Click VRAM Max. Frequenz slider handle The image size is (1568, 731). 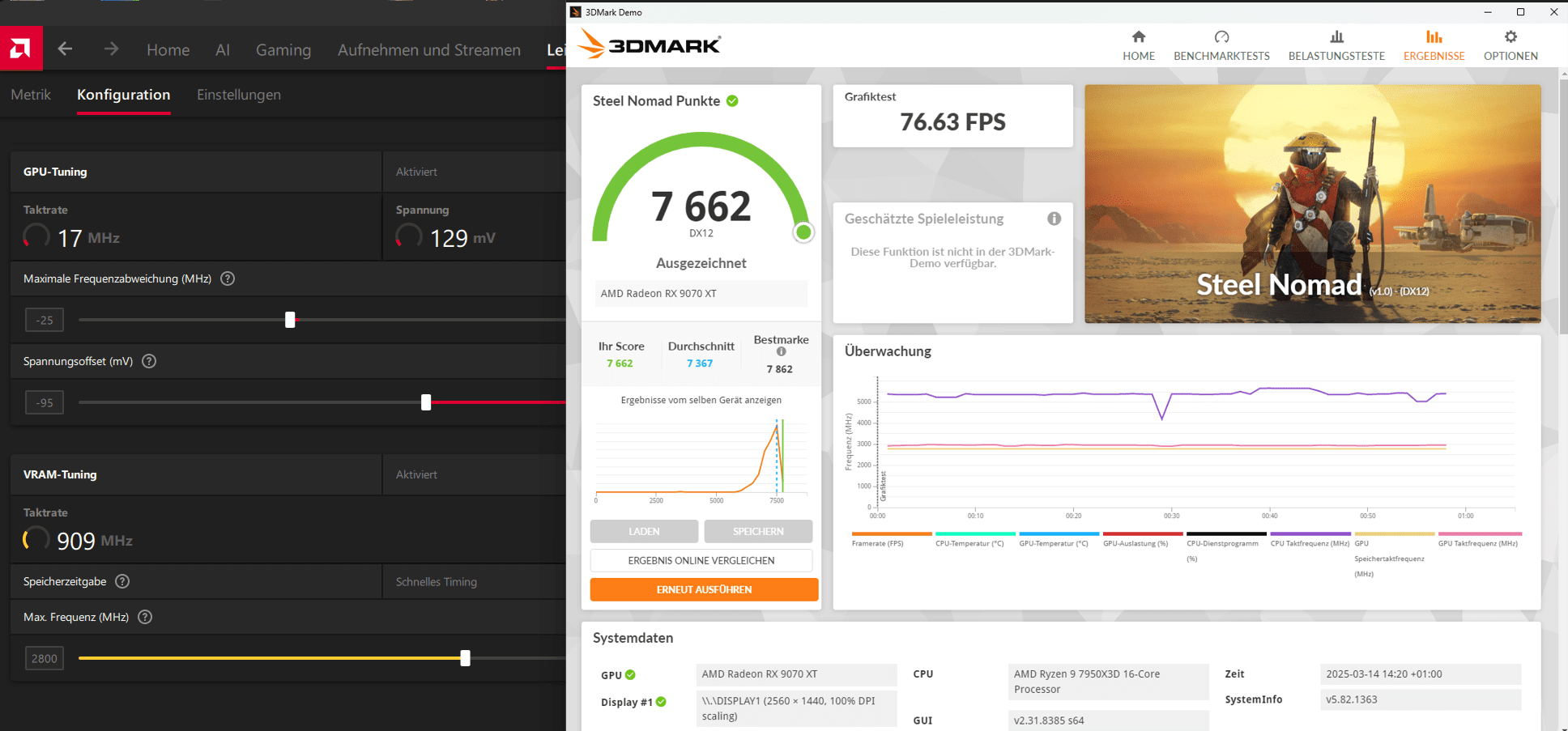pos(465,658)
